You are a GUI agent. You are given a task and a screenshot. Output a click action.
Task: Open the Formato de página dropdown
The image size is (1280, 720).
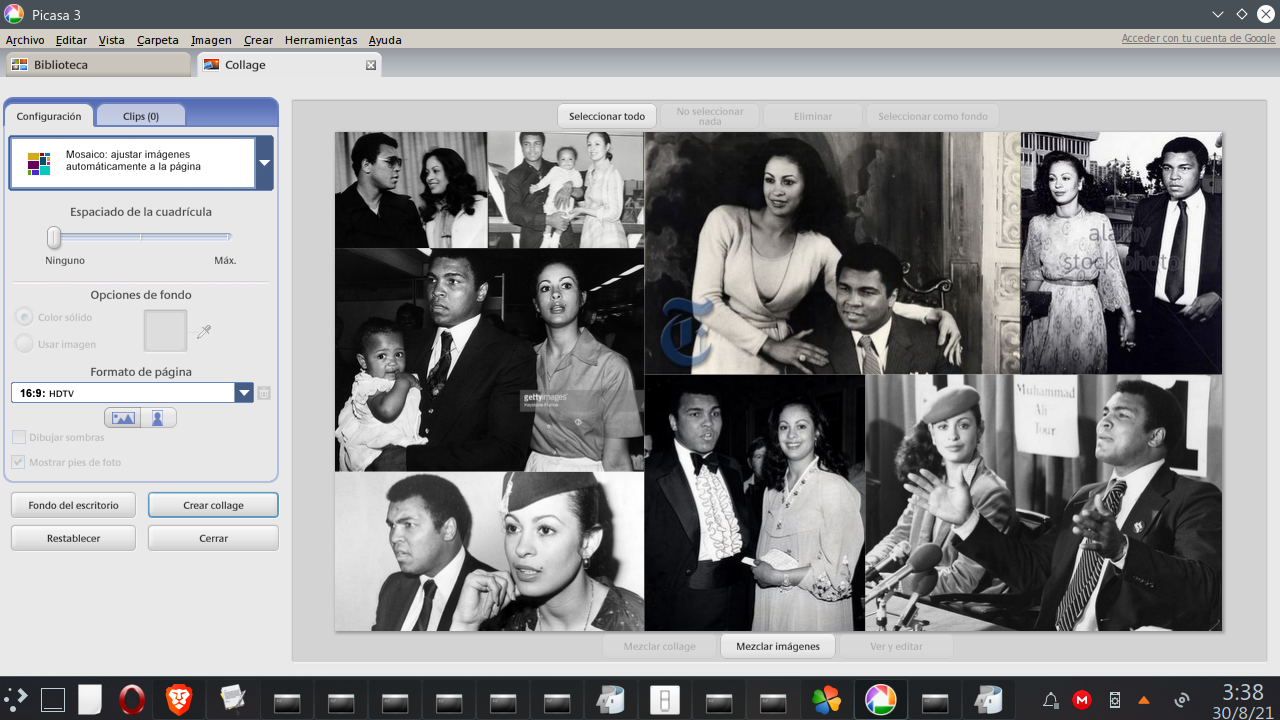pyautogui.click(x=244, y=393)
